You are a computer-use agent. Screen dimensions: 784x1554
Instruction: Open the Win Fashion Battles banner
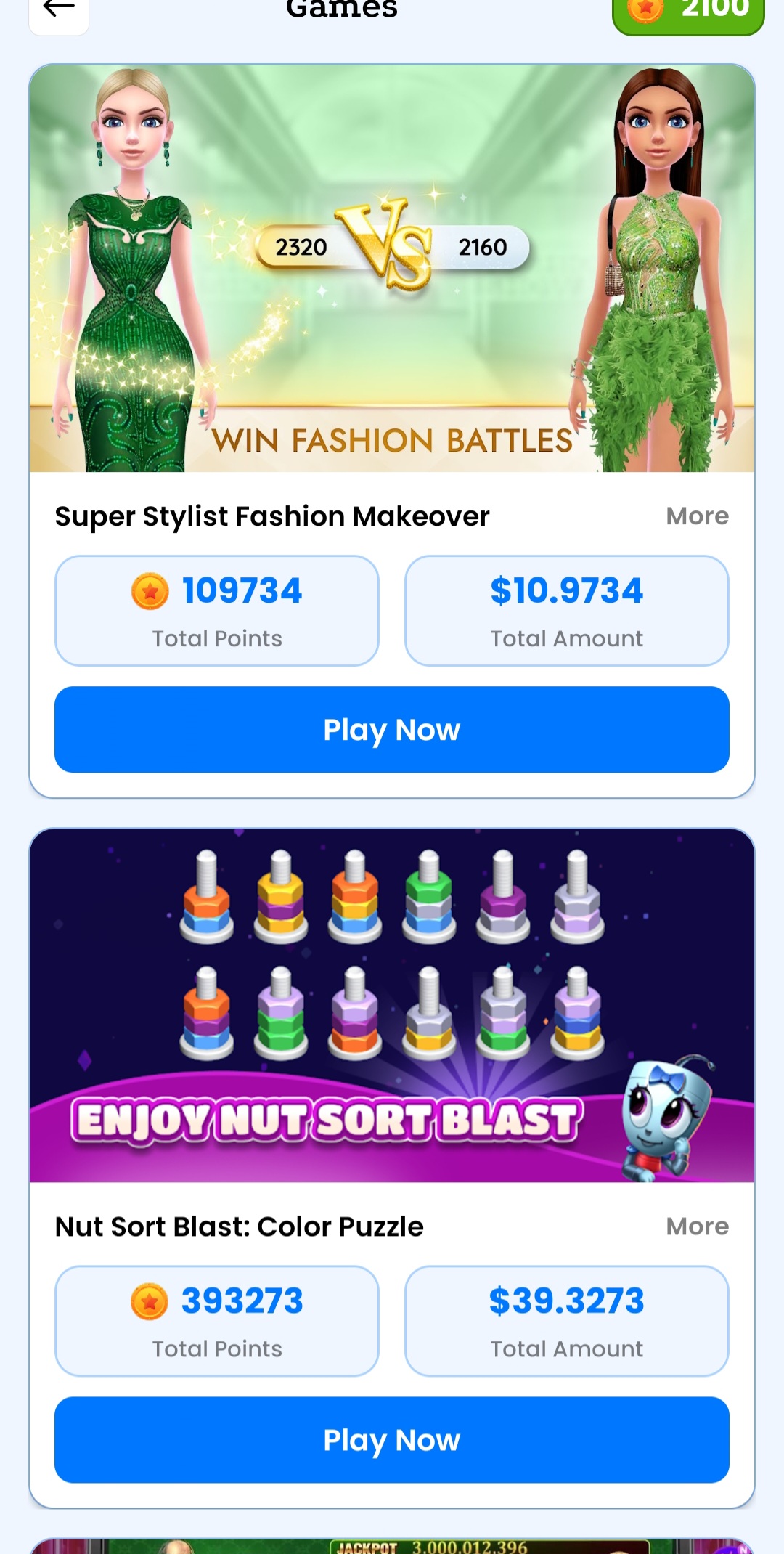pyautogui.click(x=392, y=269)
